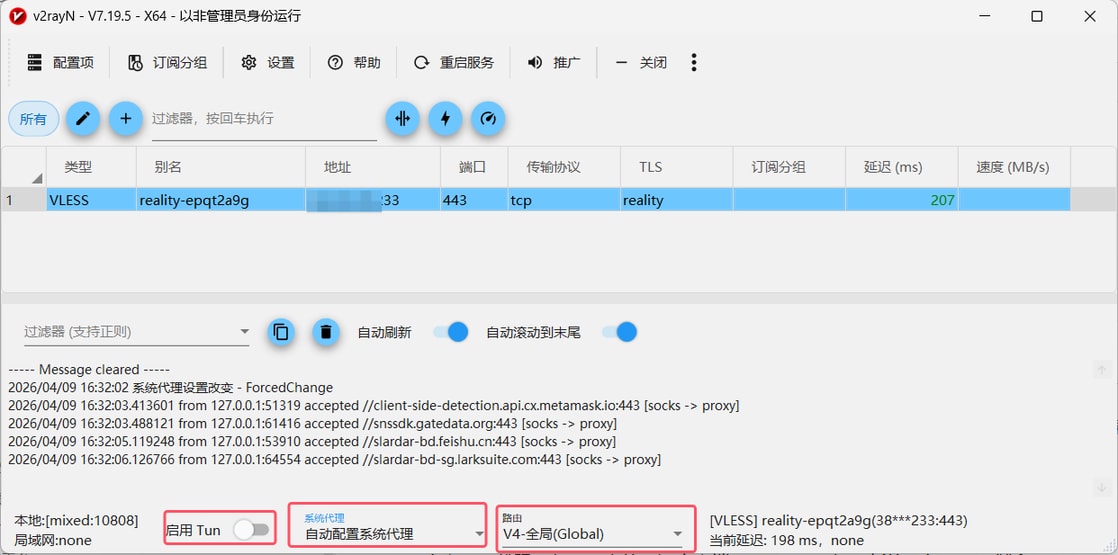Image resolution: width=1118 pixels, height=555 pixels.
Task: Click the 重启服务 button
Action: pos(454,62)
